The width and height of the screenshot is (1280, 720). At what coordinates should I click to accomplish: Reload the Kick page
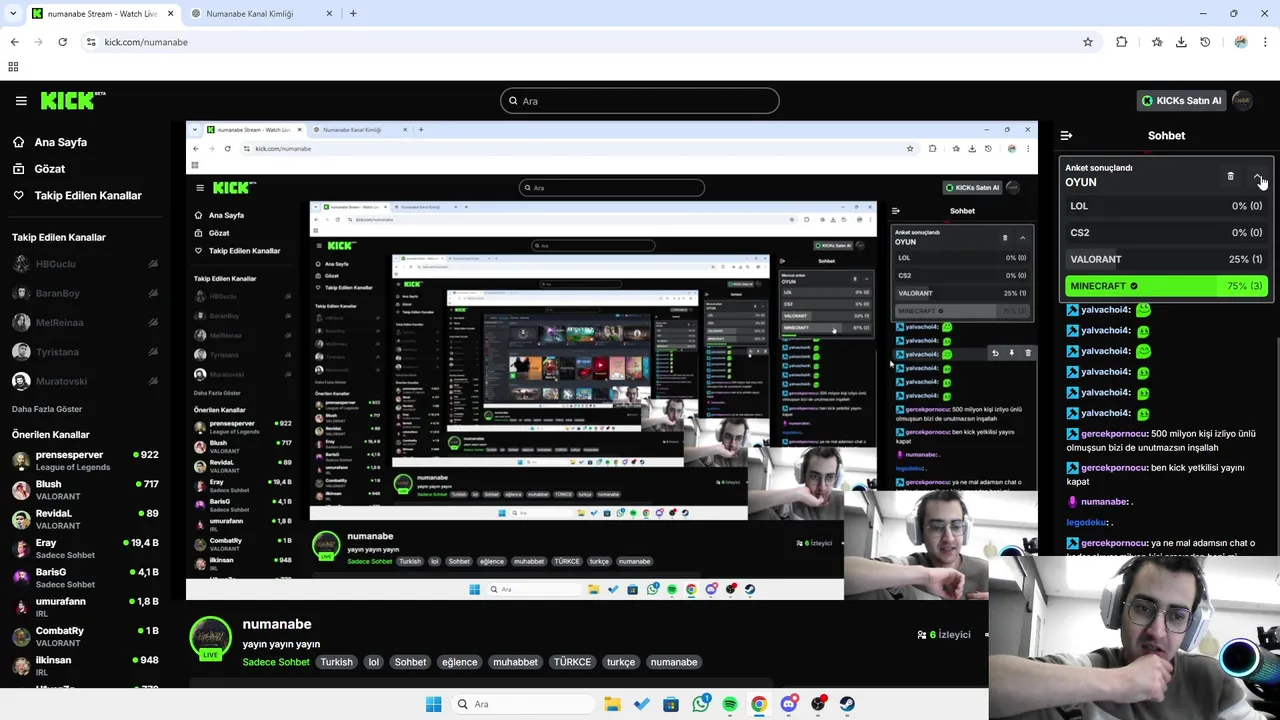tap(62, 42)
